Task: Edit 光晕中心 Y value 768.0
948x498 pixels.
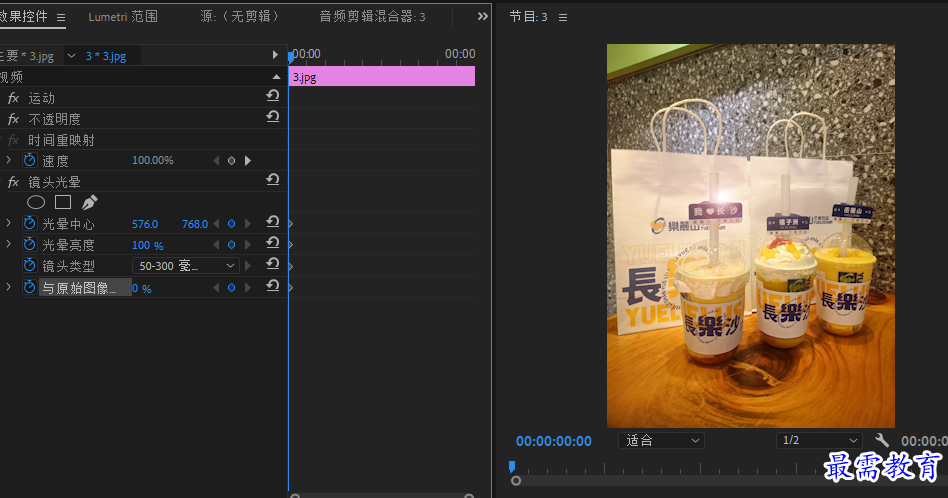Action: [195, 224]
